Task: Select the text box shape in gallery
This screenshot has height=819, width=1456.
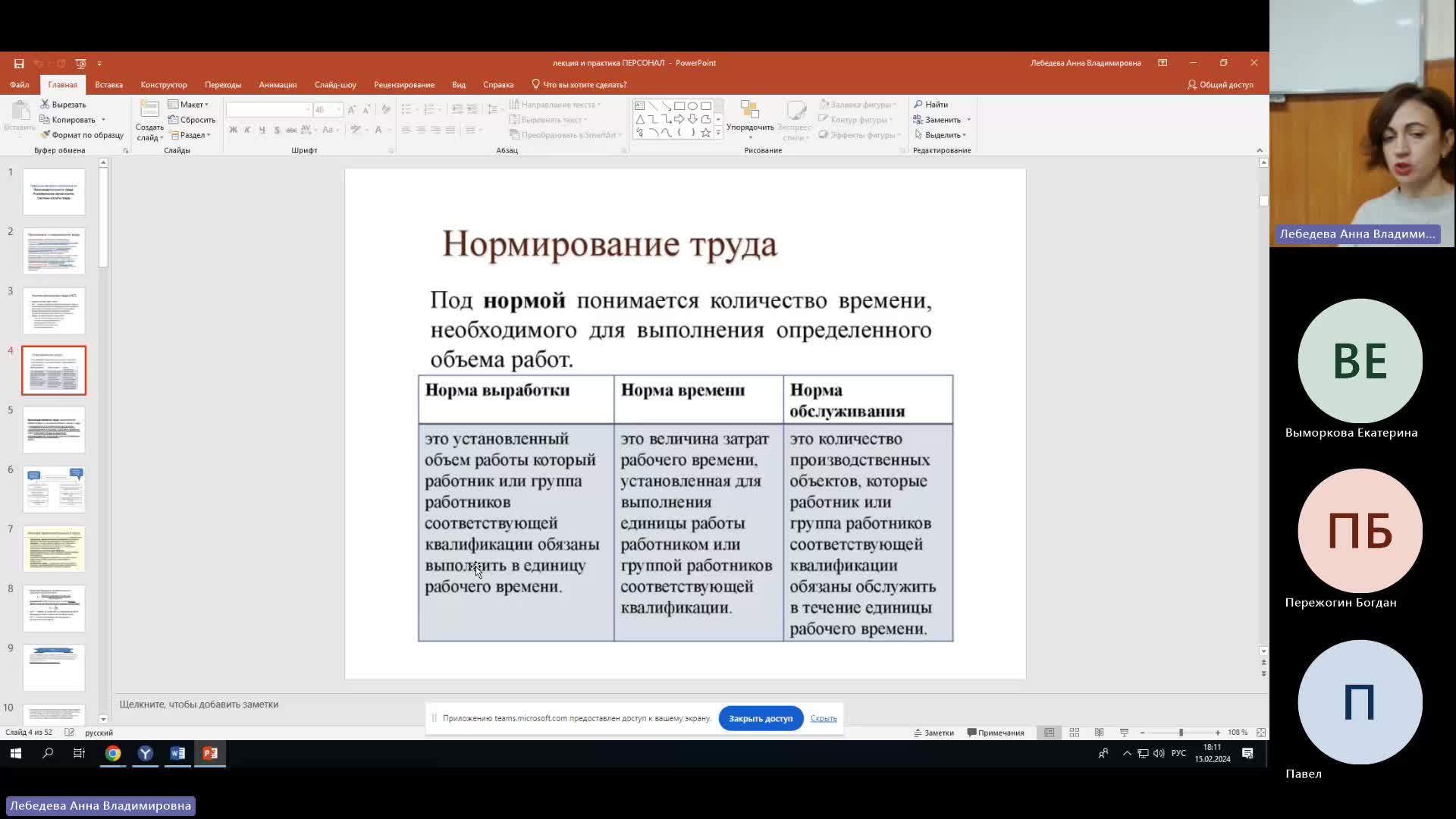Action: coord(639,106)
